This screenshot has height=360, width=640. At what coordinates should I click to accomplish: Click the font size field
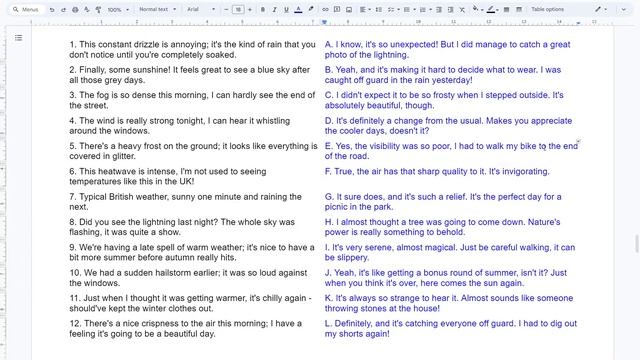(x=238, y=9)
